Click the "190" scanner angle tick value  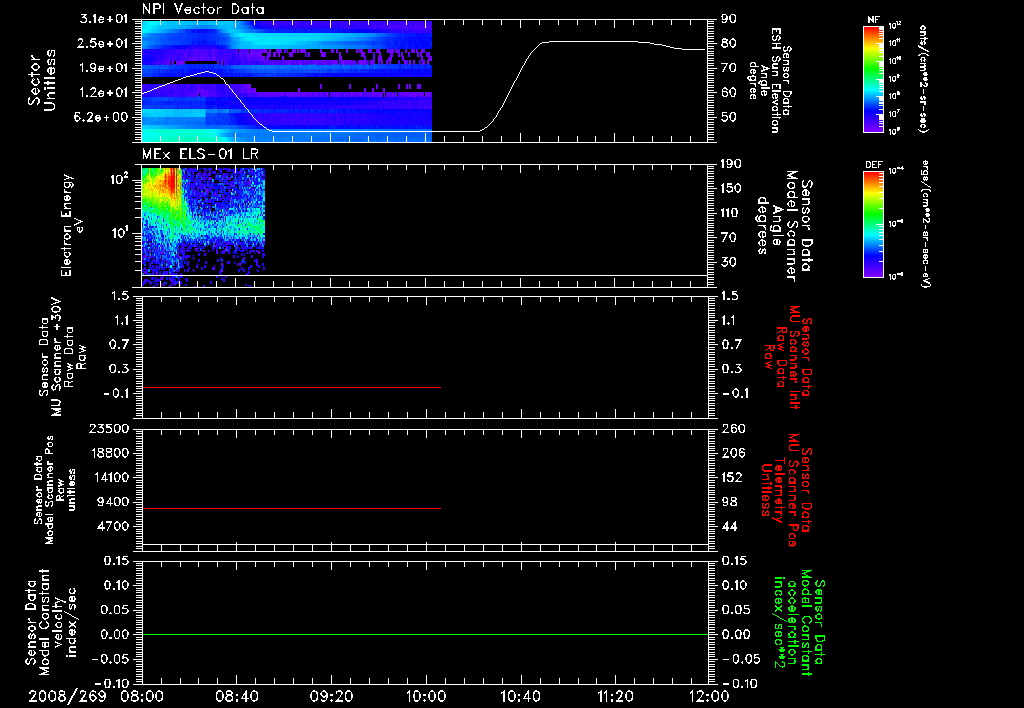(731, 164)
